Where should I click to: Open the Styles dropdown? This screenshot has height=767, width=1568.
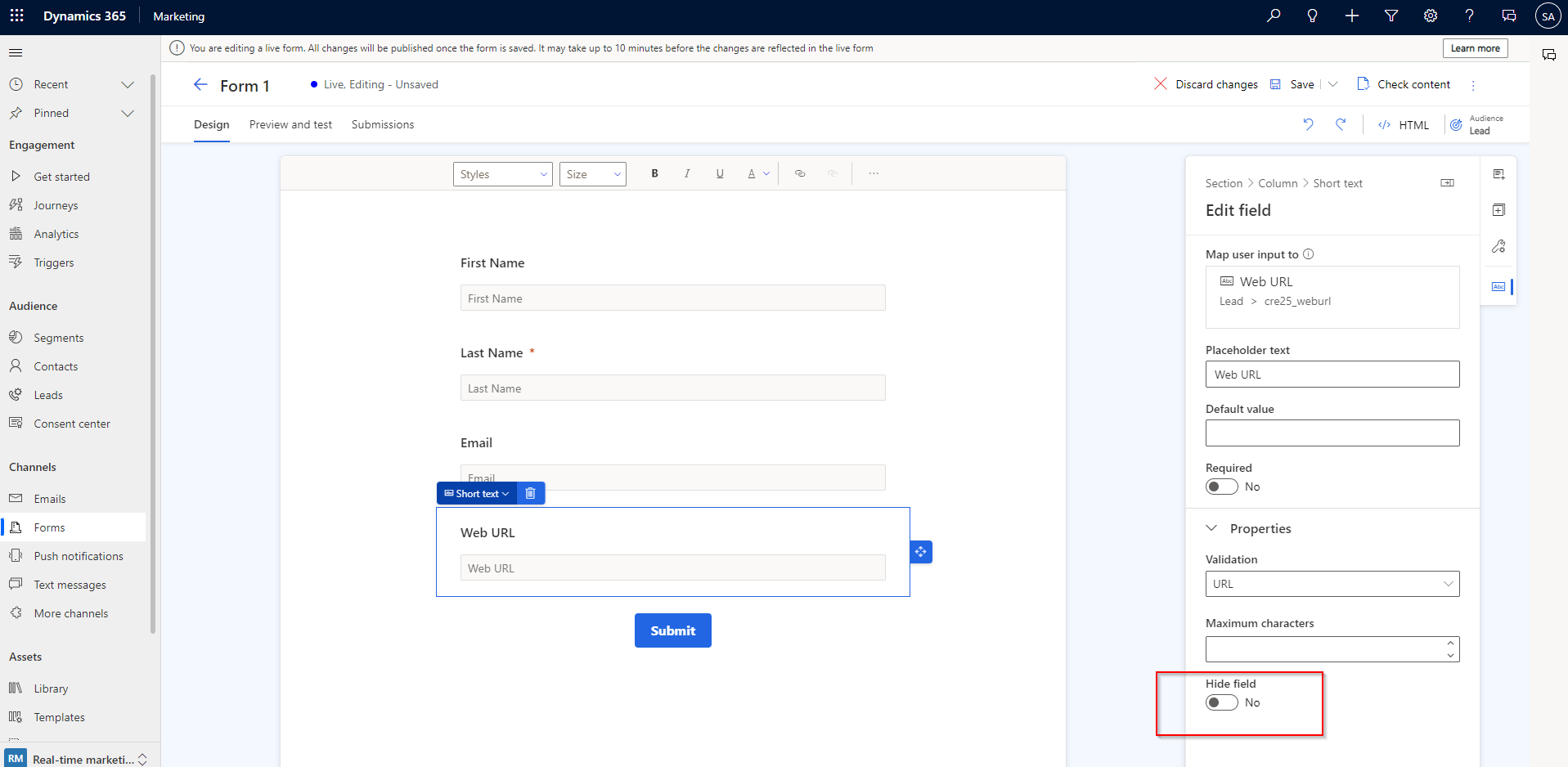503,174
